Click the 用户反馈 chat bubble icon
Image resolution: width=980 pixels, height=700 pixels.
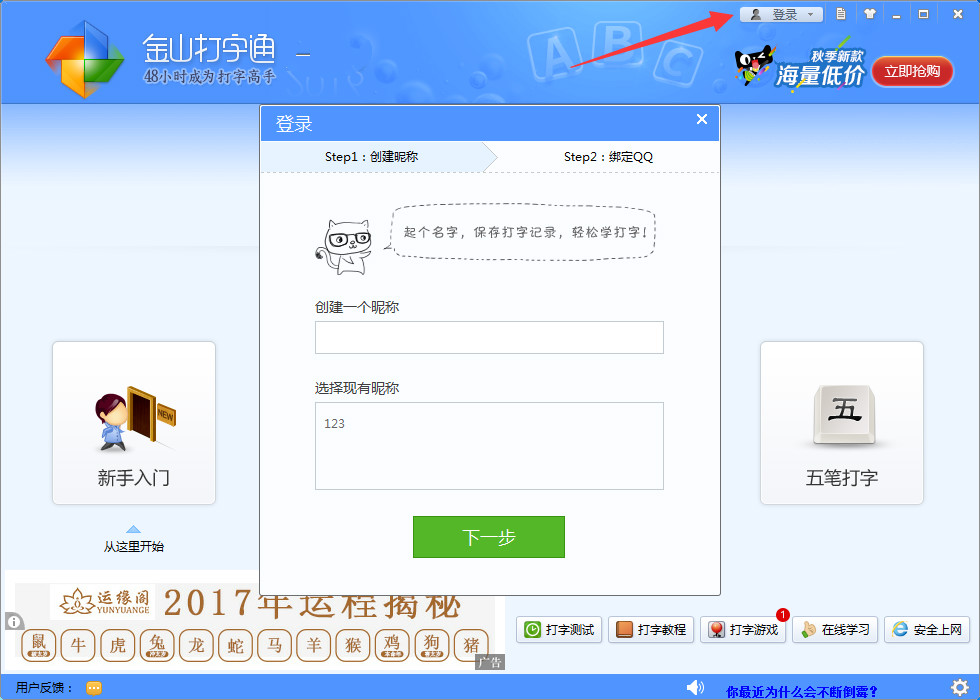pos(94,688)
